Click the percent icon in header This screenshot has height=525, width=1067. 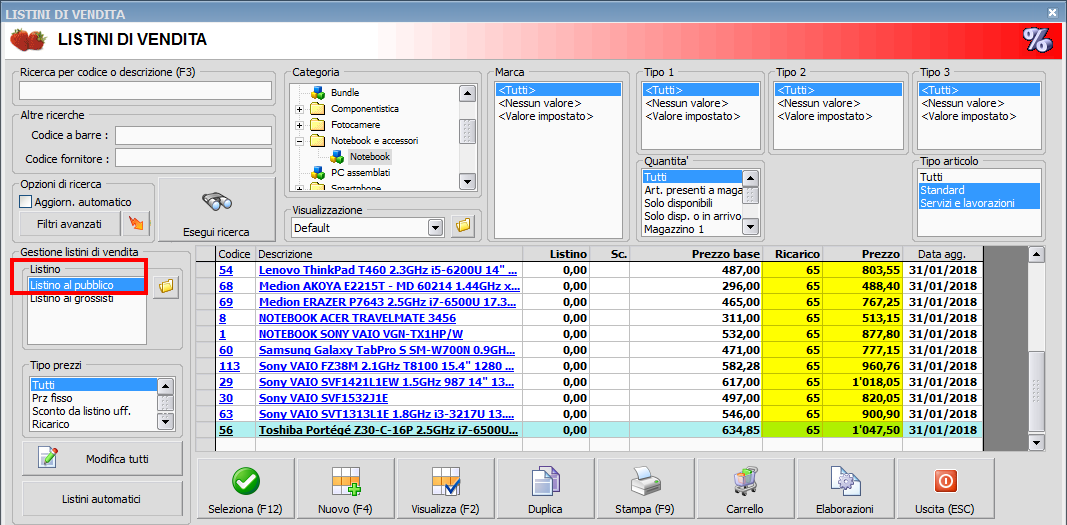point(1038,39)
